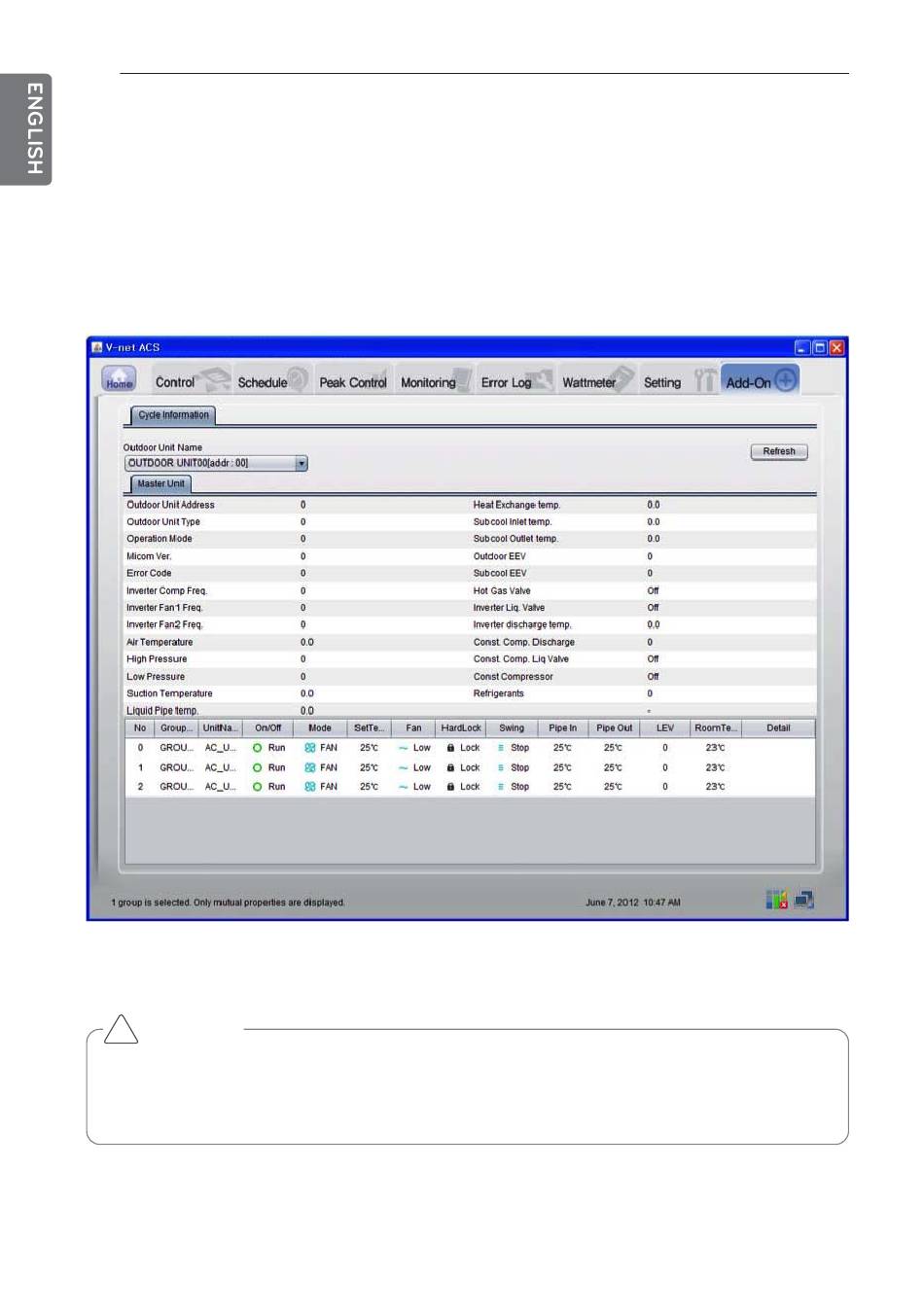Select the Refrigerants row label
The image size is (924, 1311).
(499, 694)
